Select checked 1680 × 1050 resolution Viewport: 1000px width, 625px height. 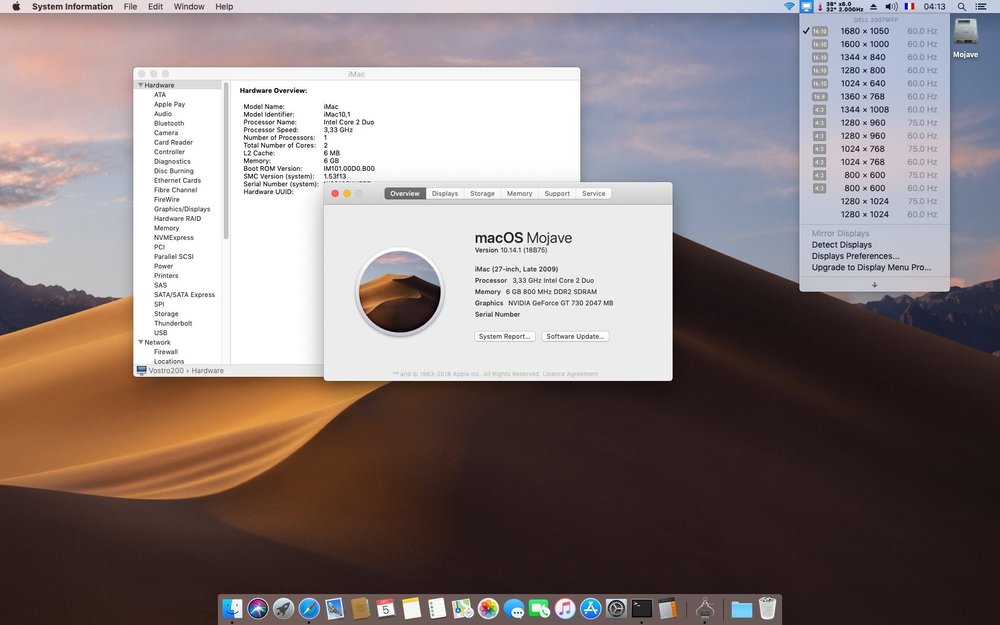[x=874, y=31]
